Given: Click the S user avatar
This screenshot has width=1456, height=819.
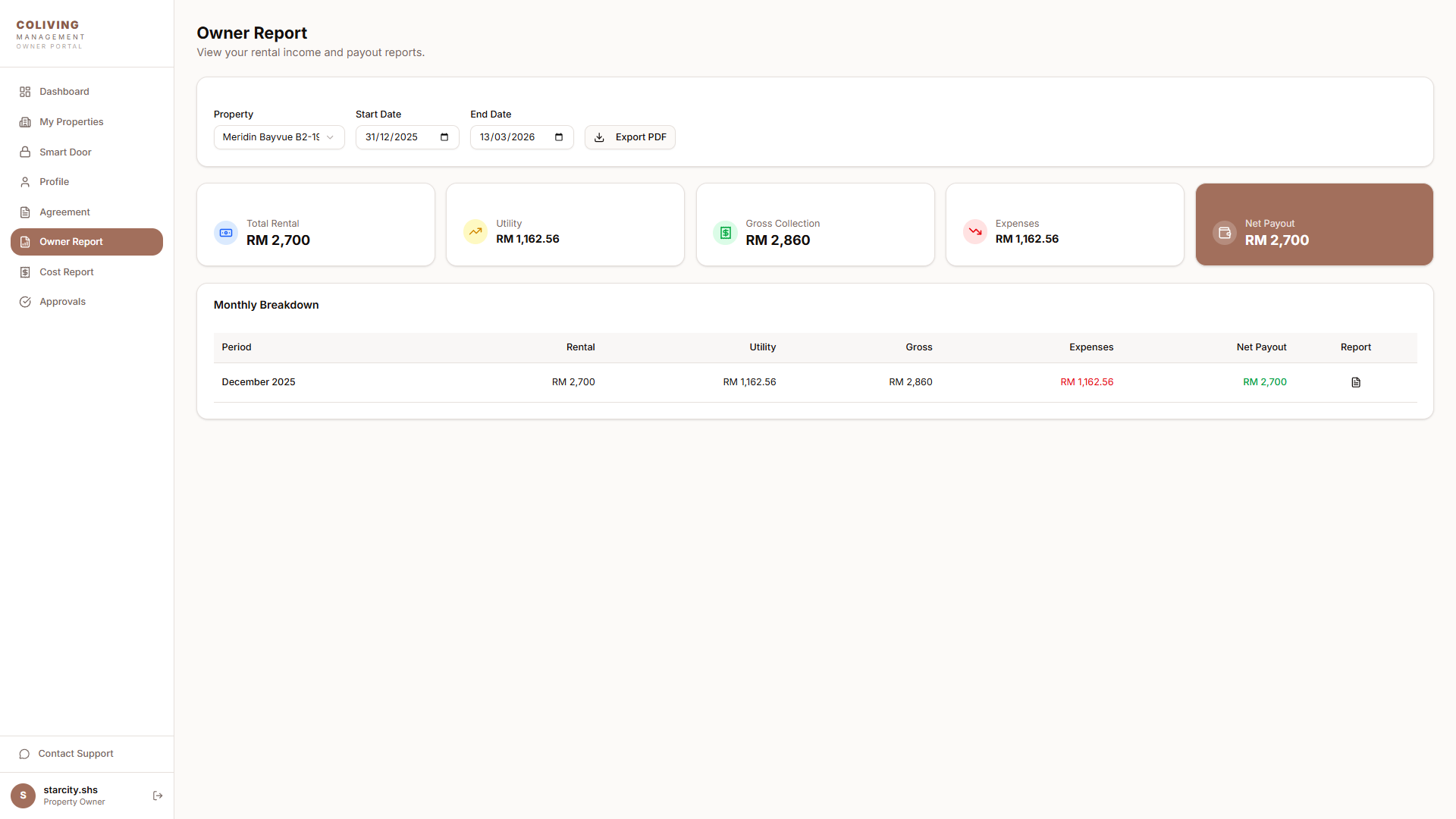Looking at the screenshot, I should pyautogui.click(x=23, y=795).
